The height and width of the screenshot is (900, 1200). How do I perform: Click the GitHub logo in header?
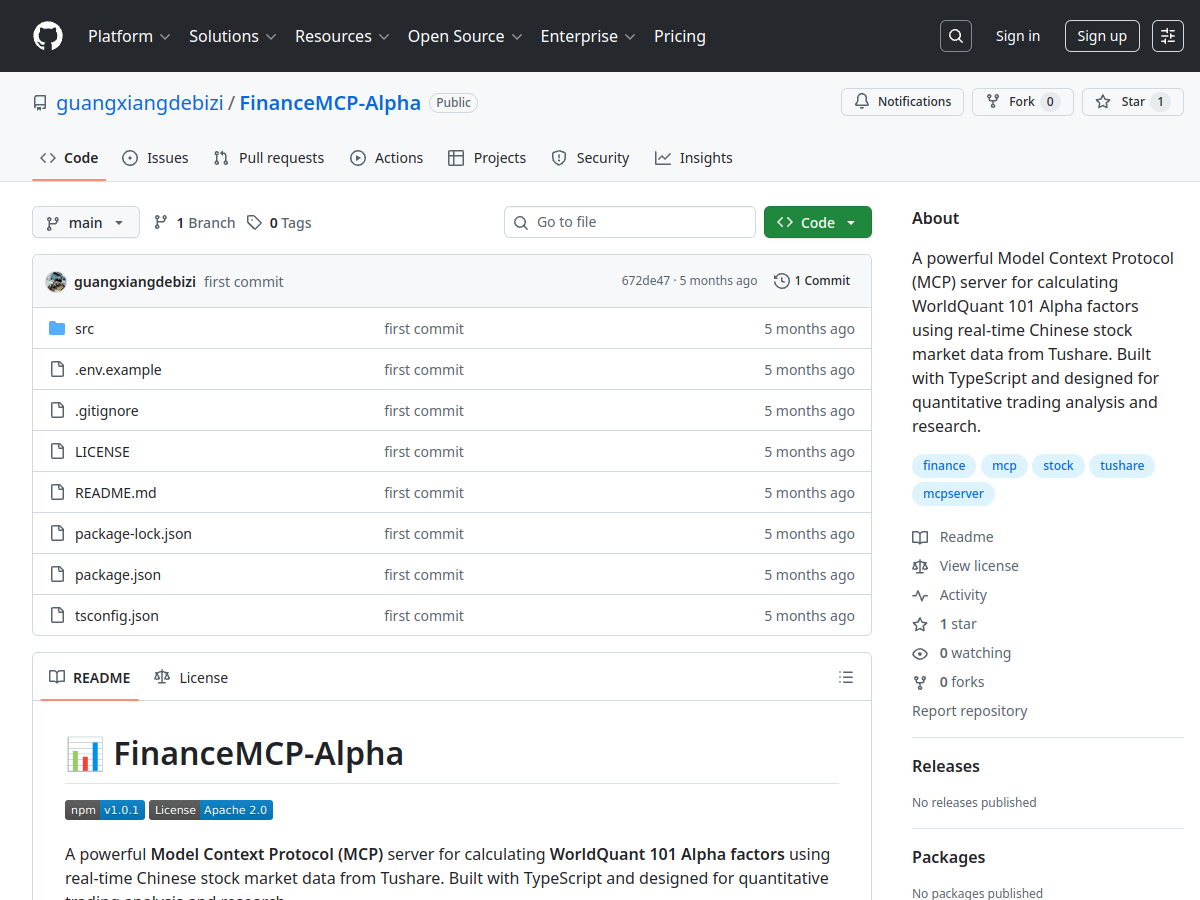click(48, 36)
